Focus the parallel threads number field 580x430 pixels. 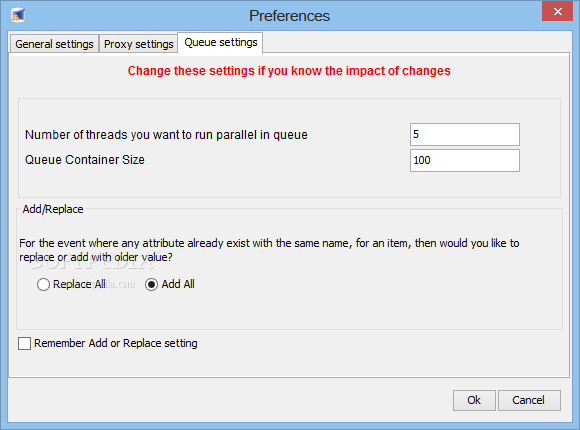(x=465, y=134)
